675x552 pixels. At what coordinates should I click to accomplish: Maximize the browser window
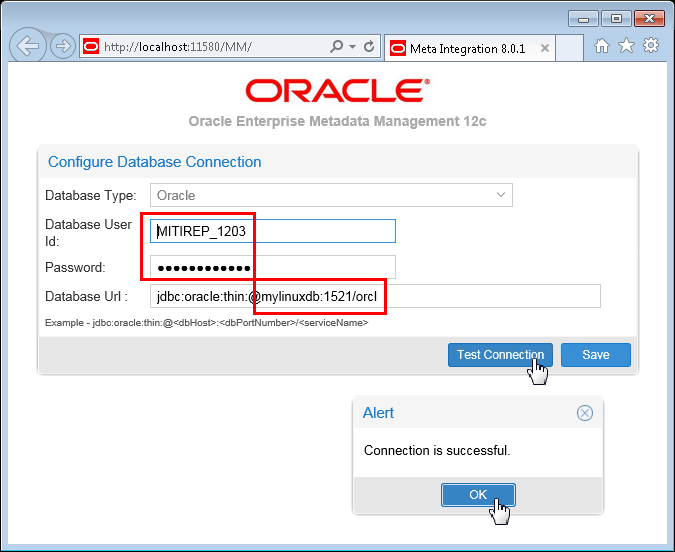pos(616,19)
